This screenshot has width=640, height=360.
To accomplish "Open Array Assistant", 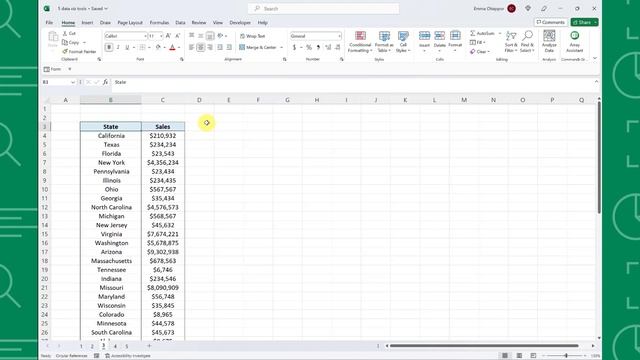I will pos(574,42).
